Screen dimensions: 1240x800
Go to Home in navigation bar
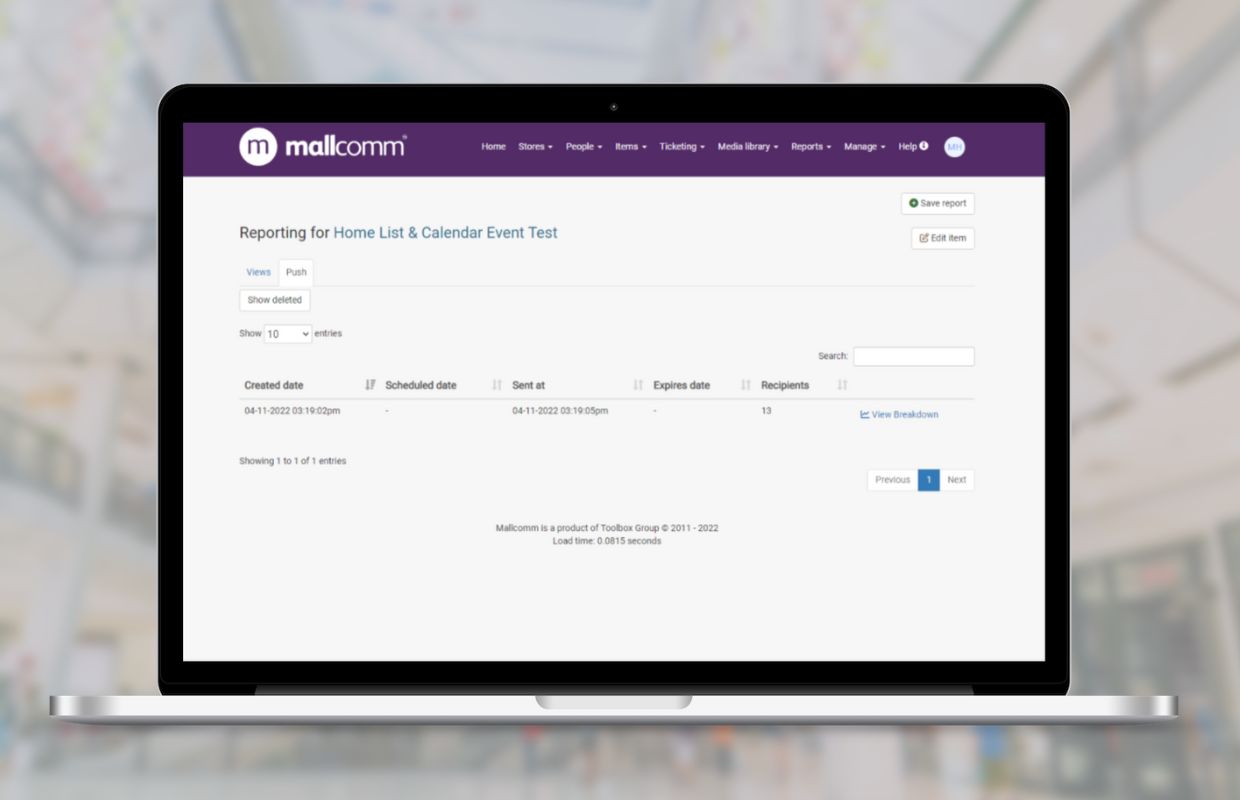click(493, 147)
